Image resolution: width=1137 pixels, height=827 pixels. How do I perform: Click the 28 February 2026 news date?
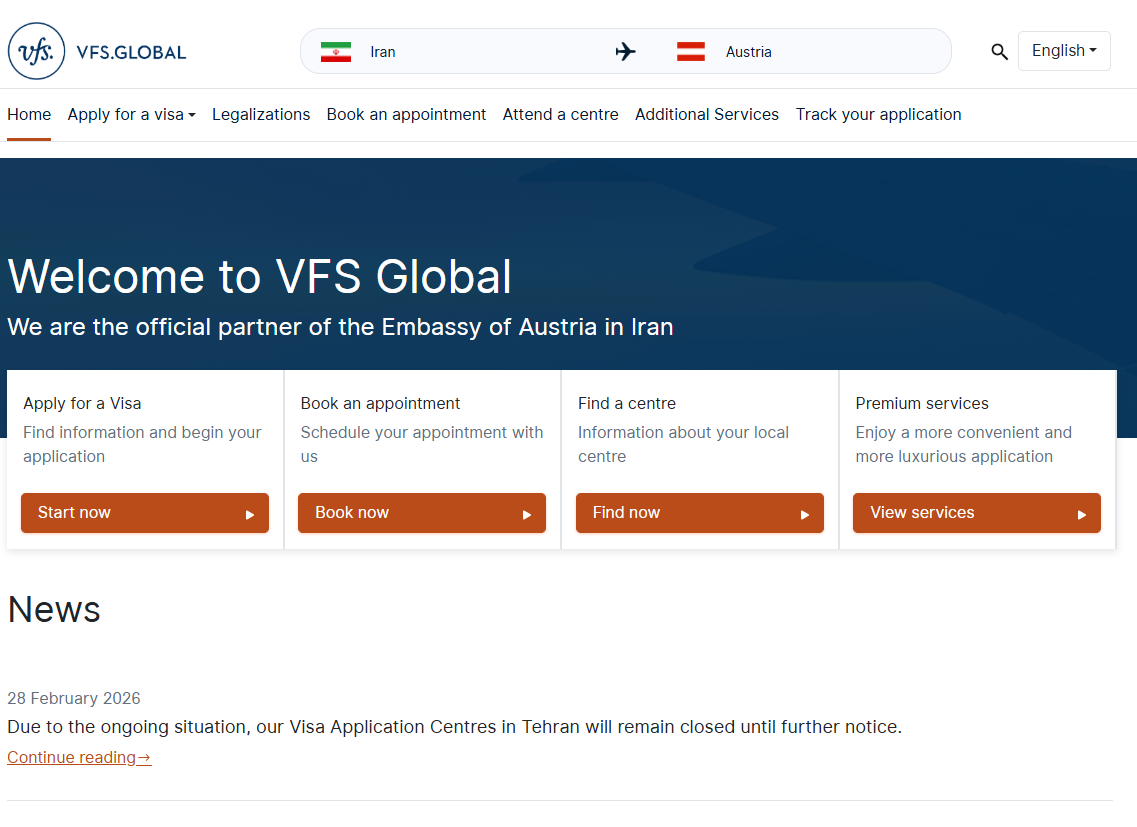(74, 699)
